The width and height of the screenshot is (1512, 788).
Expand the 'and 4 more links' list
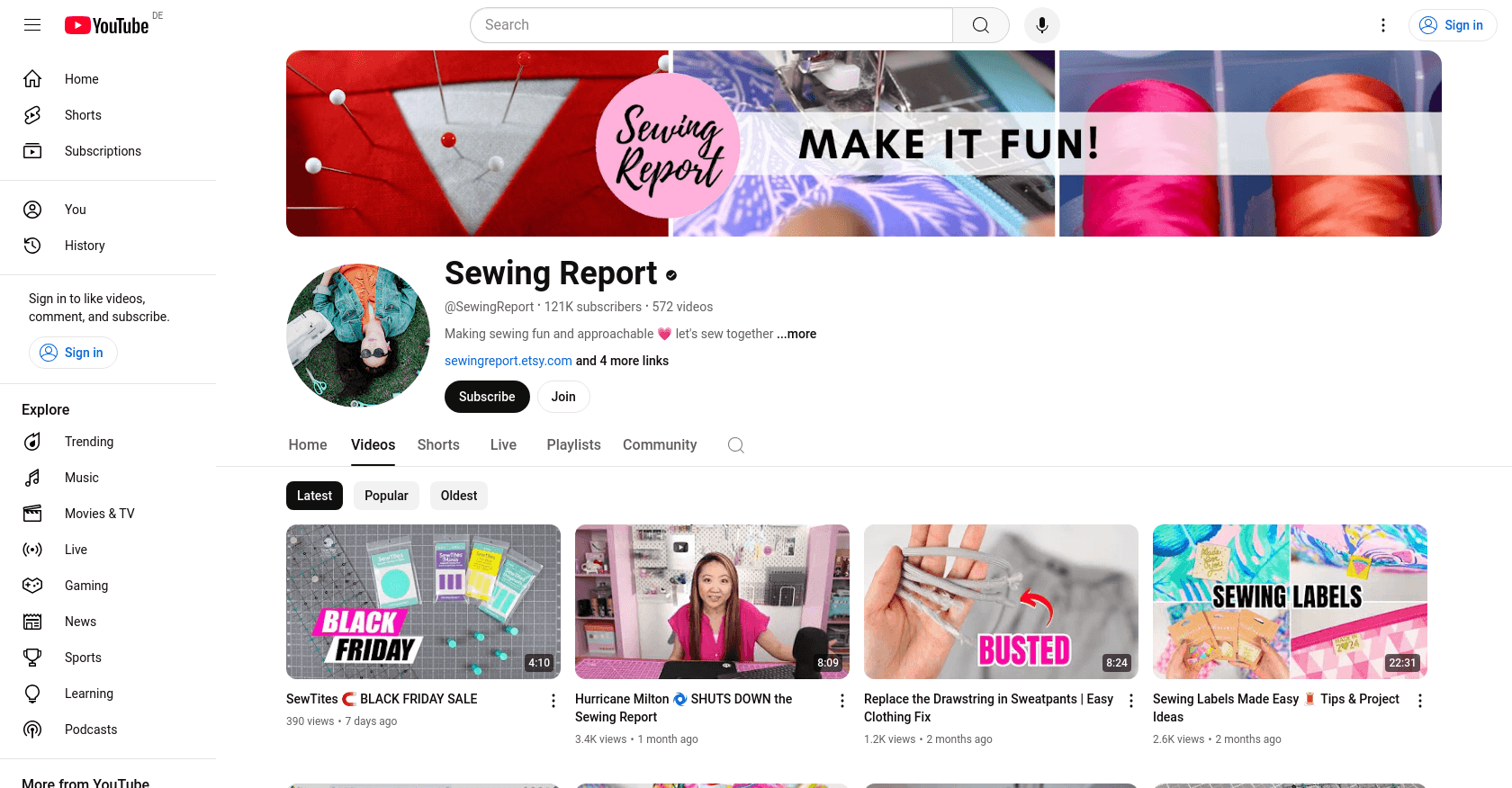622,361
